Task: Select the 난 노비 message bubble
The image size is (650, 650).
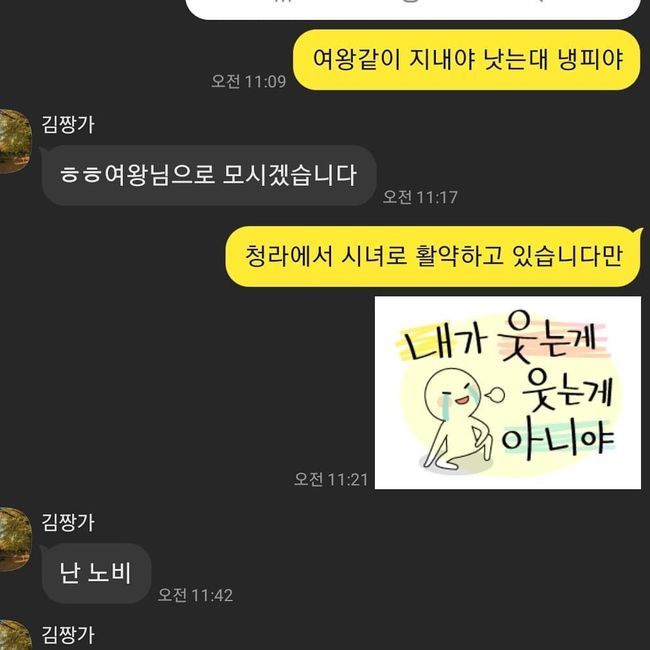Action: [x=96, y=573]
